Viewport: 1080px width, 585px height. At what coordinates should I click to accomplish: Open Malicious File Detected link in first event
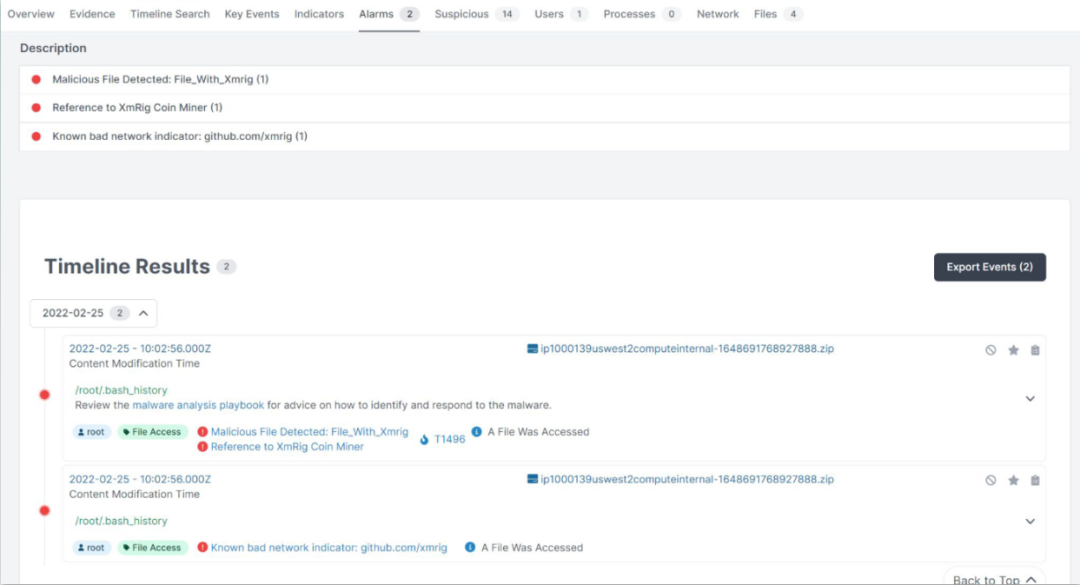309,431
